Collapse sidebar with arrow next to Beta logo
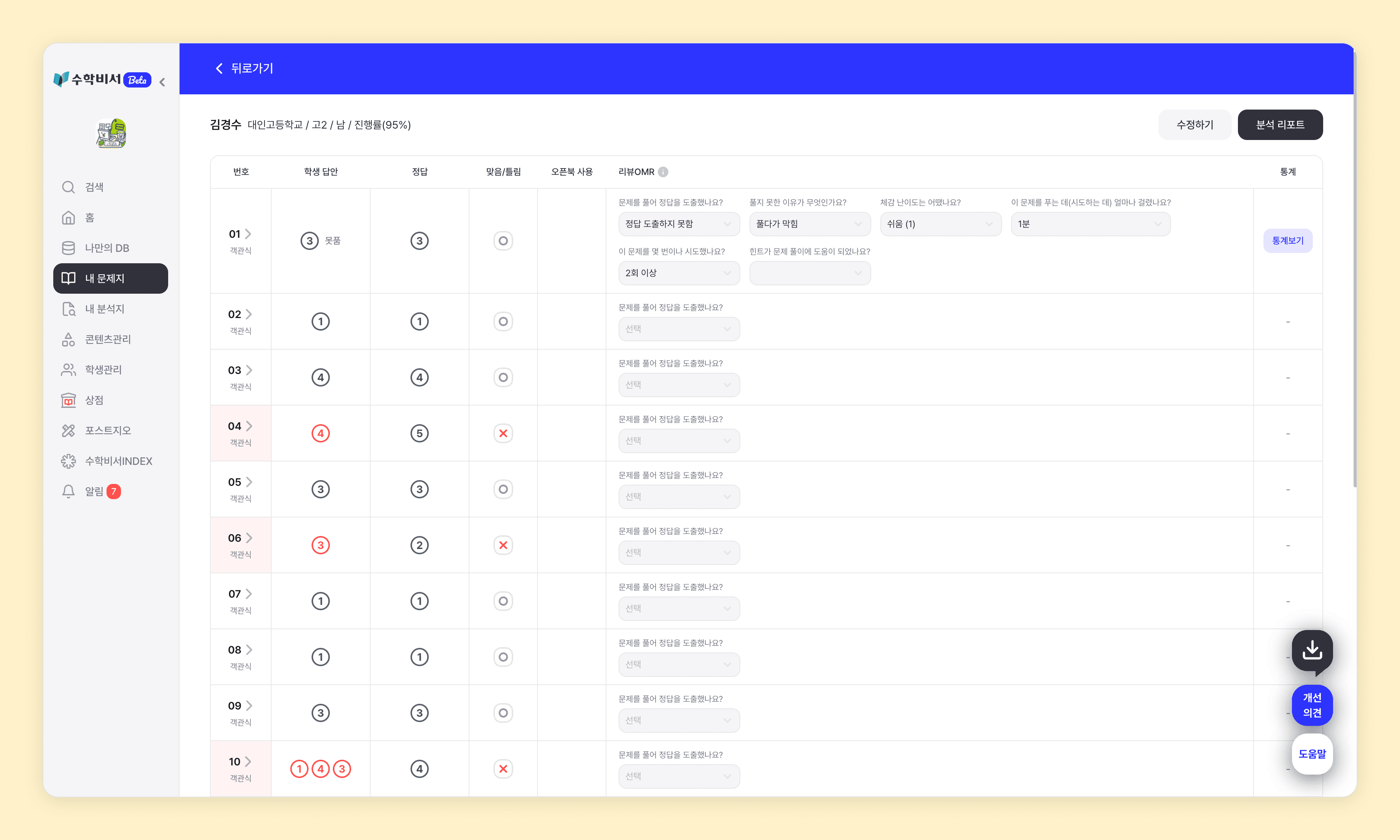The width and height of the screenshot is (1400, 840). coord(162,82)
